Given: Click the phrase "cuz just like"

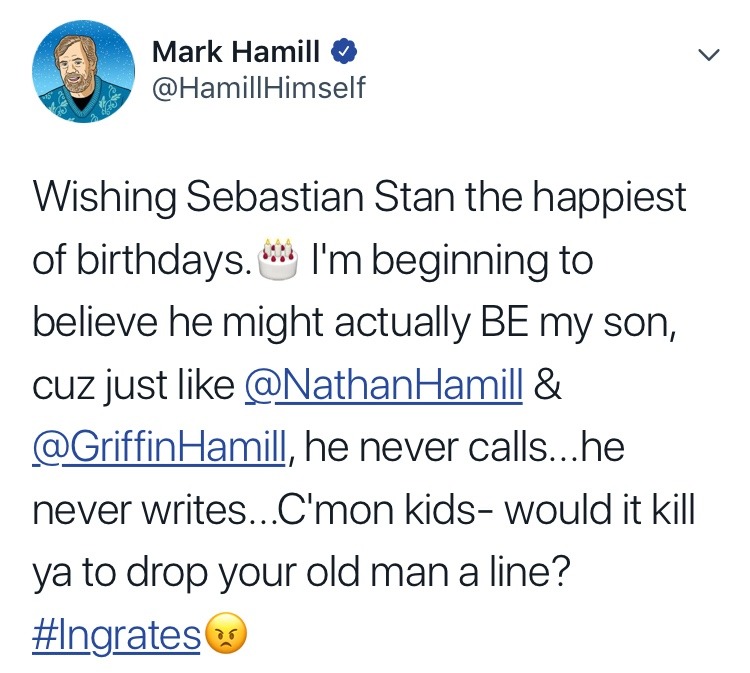Looking at the screenshot, I should pos(132,386).
